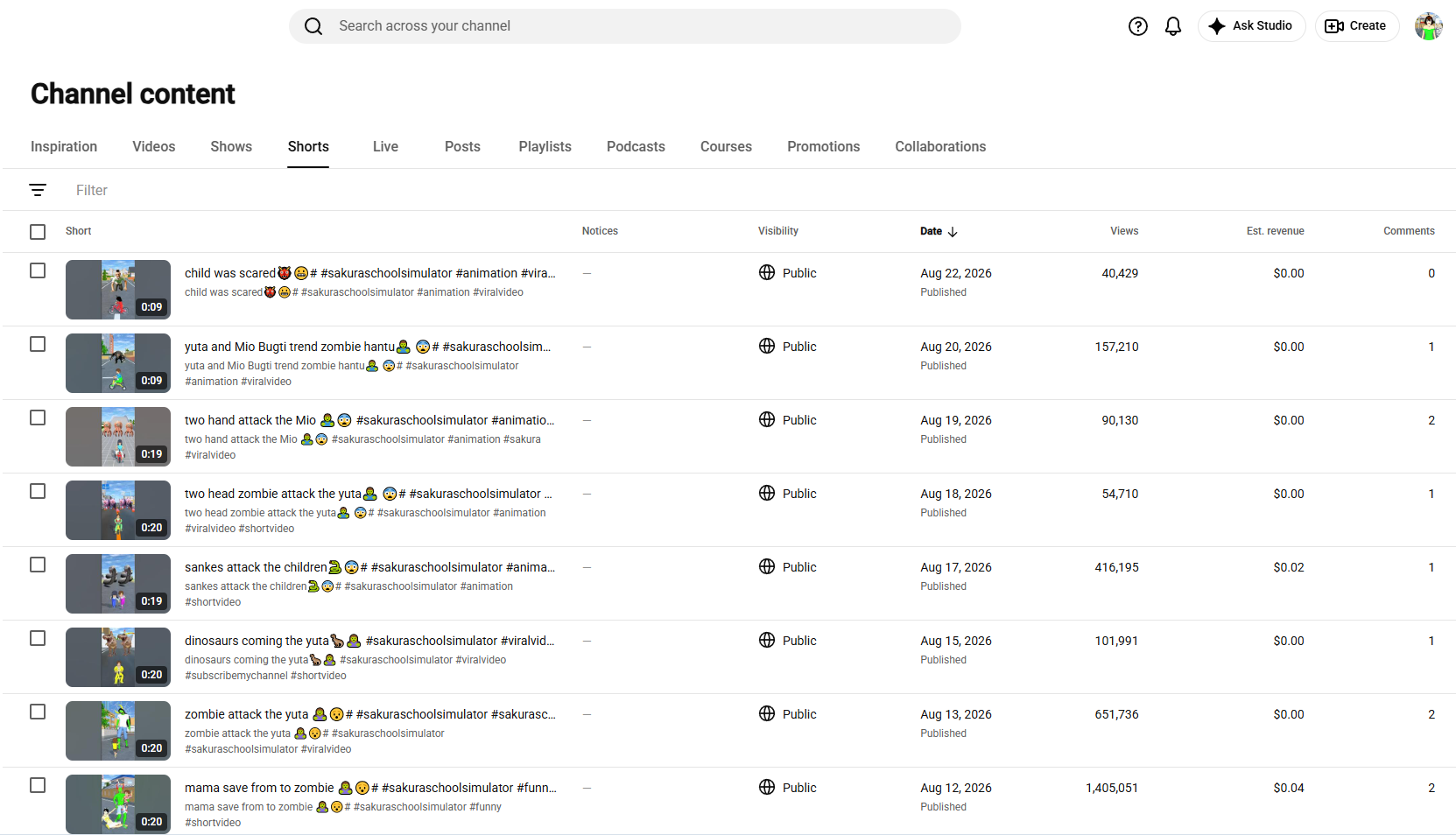1456x835 pixels.
Task: Click the $0.04 revenue value
Action: click(1289, 788)
